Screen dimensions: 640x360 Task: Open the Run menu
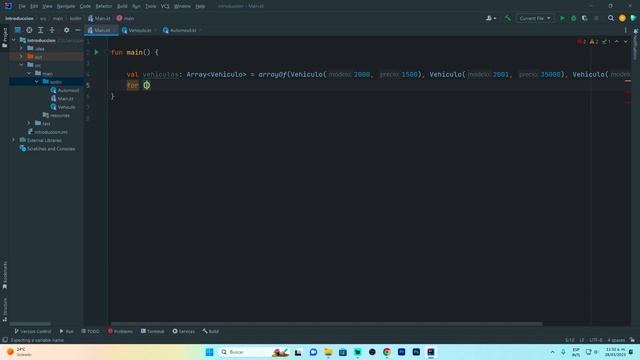click(x=136, y=6)
